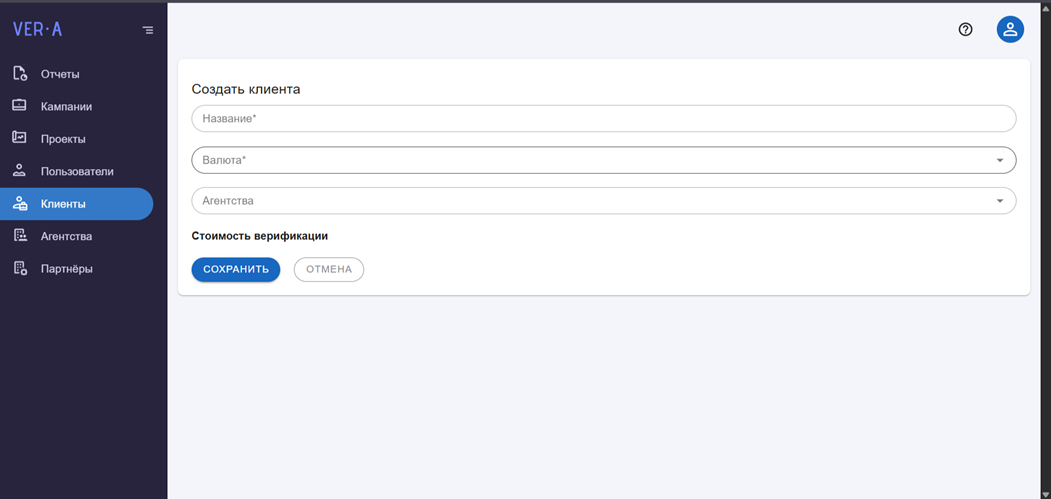This screenshot has width=1051, height=499.
Task: Open the help question mark icon
Action: (x=965, y=30)
